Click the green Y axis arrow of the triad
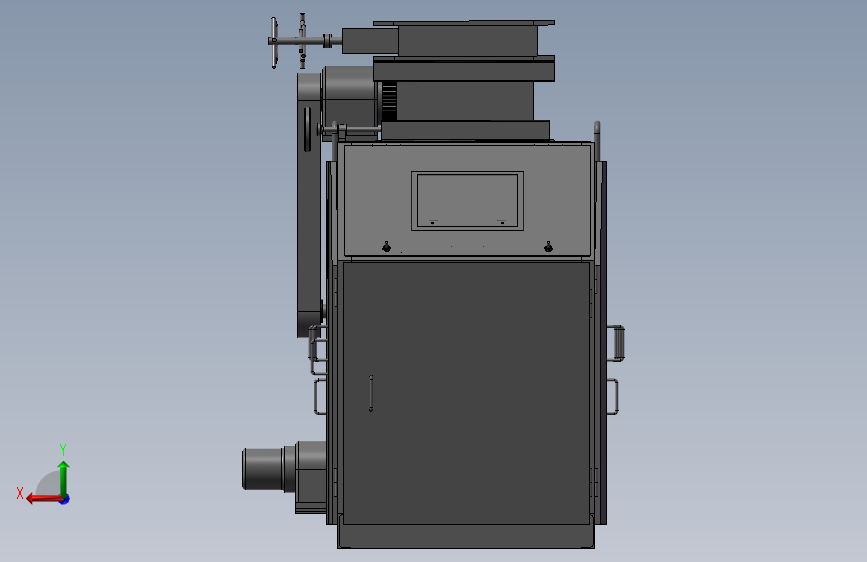Viewport: 867px width, 562px height. pos(64,478)
